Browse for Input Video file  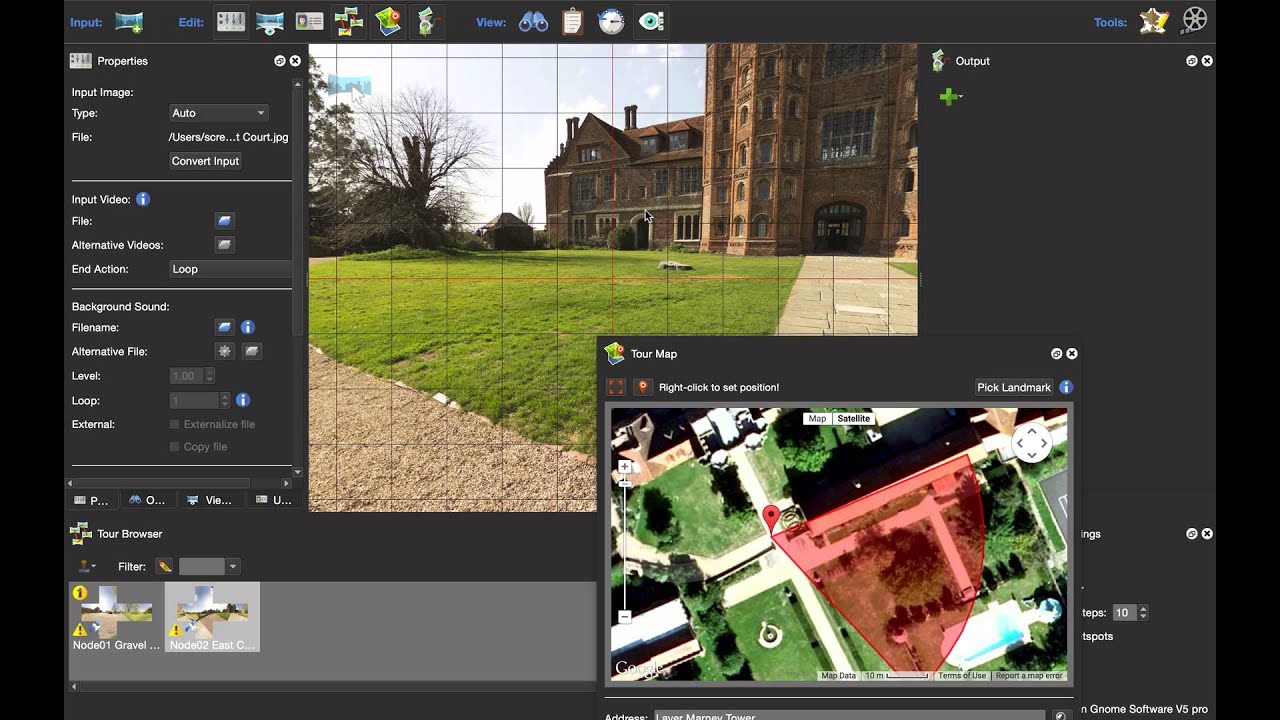(224, 221)
